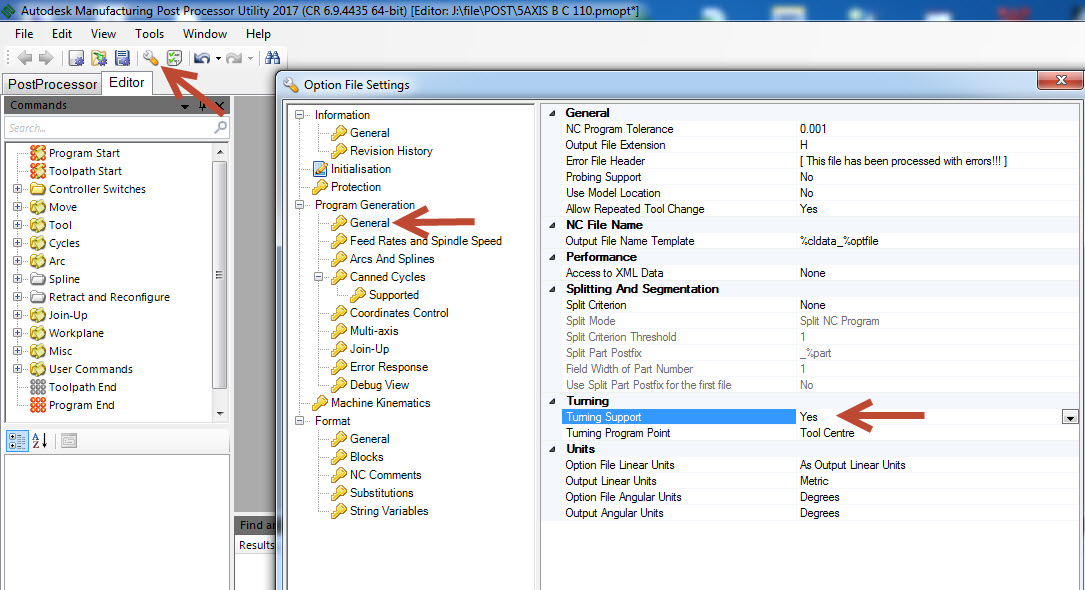The width and height of the screenshot is (1085, 590).
Task: Click the checklist validation toolbar icon
Action: point(174,58)
